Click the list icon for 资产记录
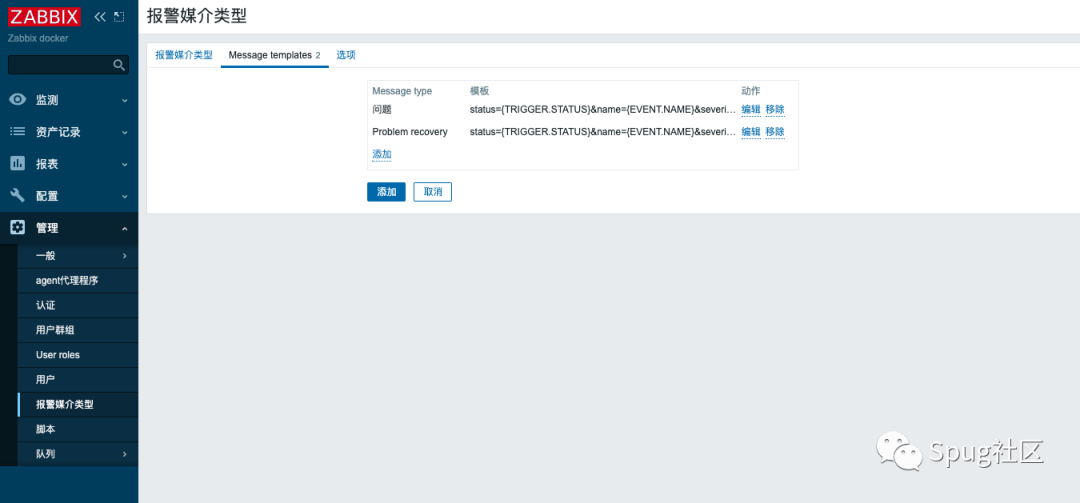 click(x=17, y=132)
